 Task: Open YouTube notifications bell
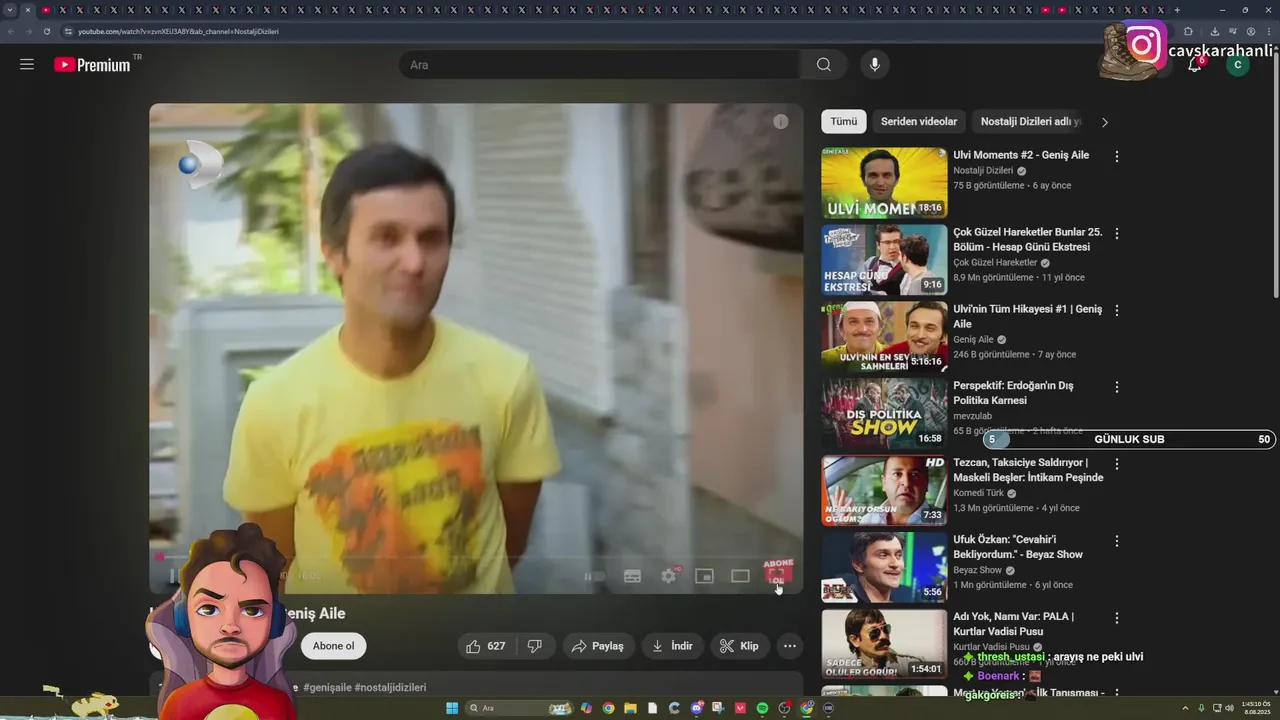[1194, 65]
